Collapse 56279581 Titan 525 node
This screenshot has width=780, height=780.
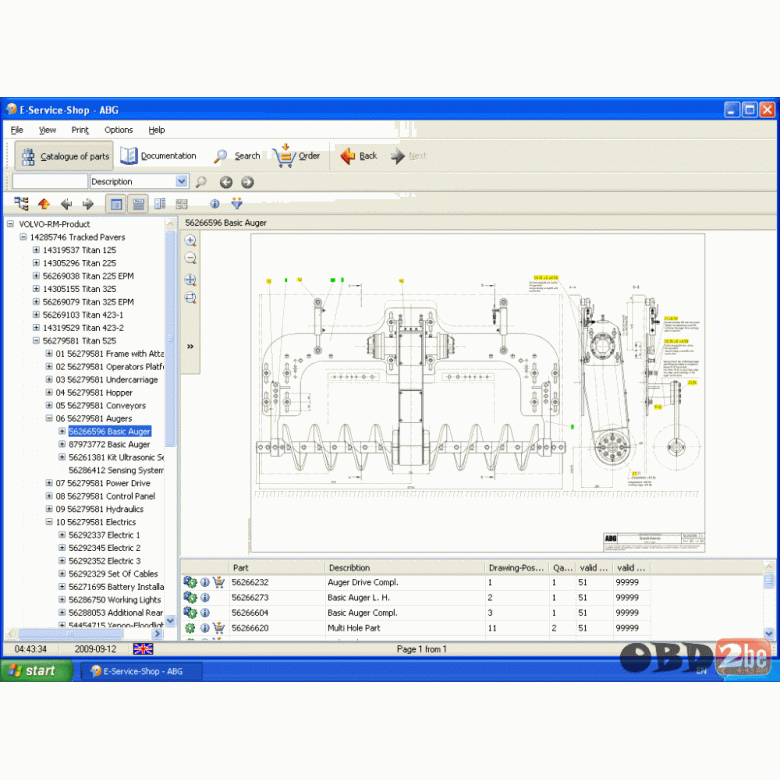point(36,340)
